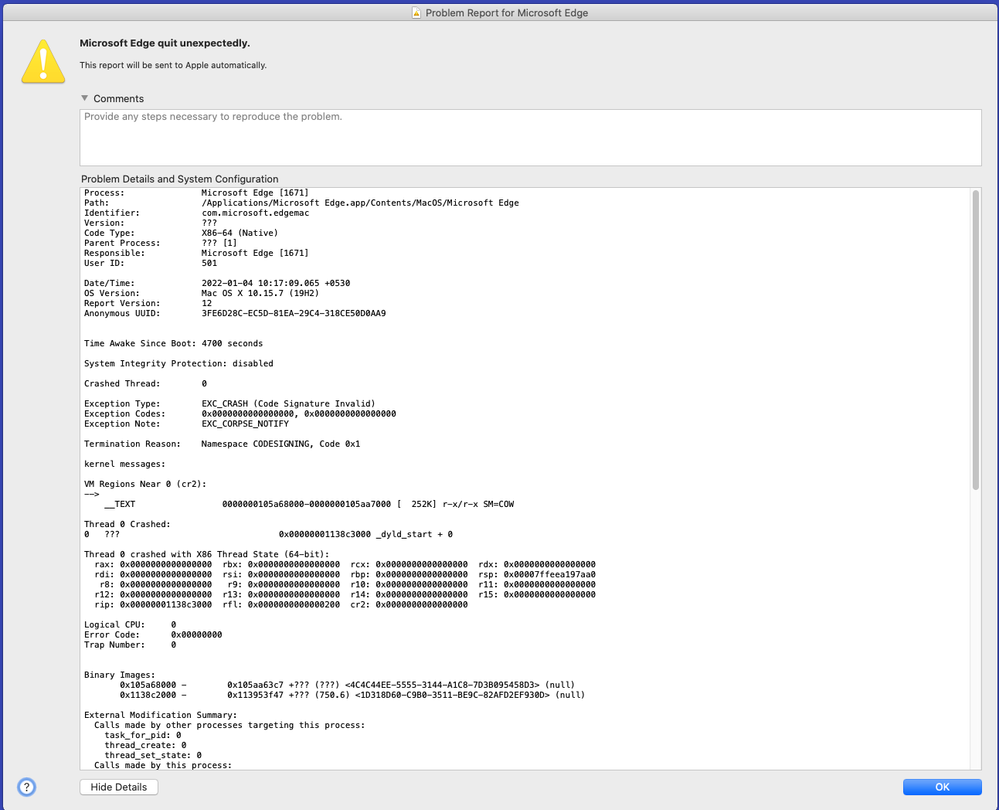Viewport: 999px width, 810px height.
Task: Click the 'Trap Number: 0' line
Action: tap(130, 645)
